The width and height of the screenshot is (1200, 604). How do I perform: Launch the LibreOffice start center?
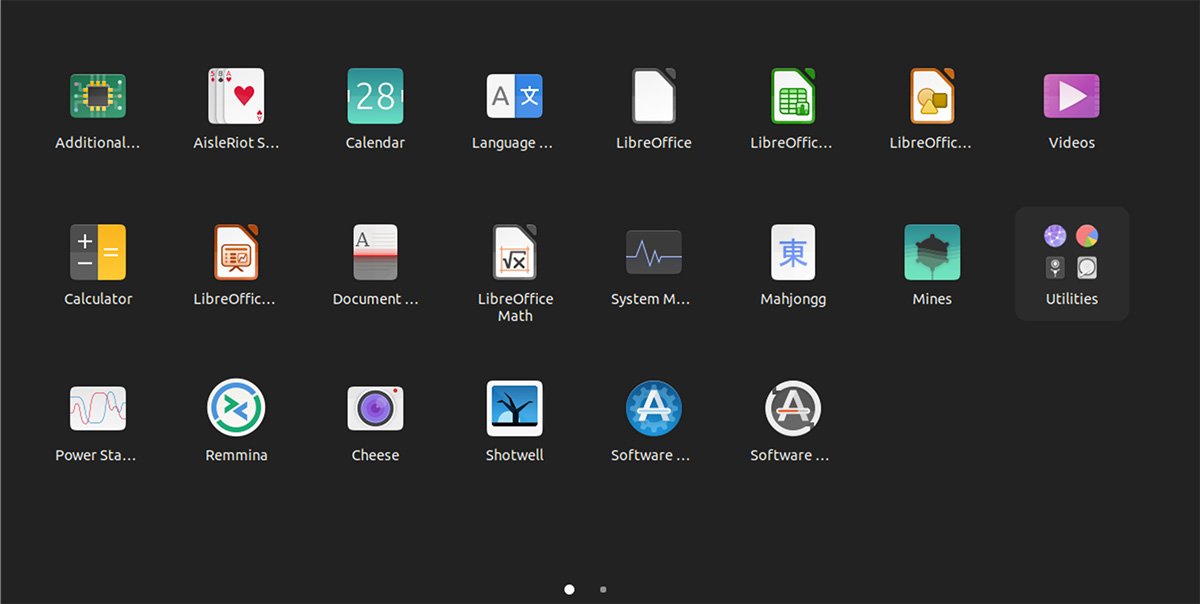click(653, 97)
